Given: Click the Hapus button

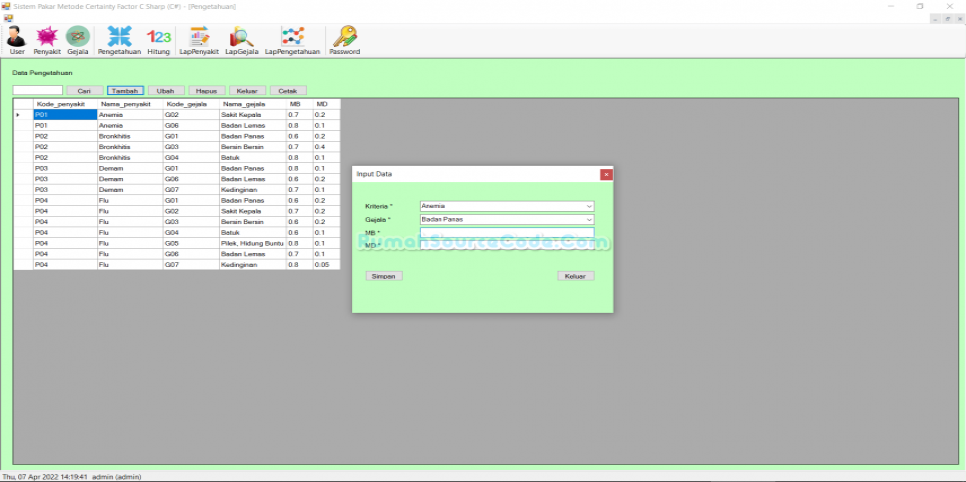Looking at the screenshot, I should pyautogui.click(x=206, y=91).
